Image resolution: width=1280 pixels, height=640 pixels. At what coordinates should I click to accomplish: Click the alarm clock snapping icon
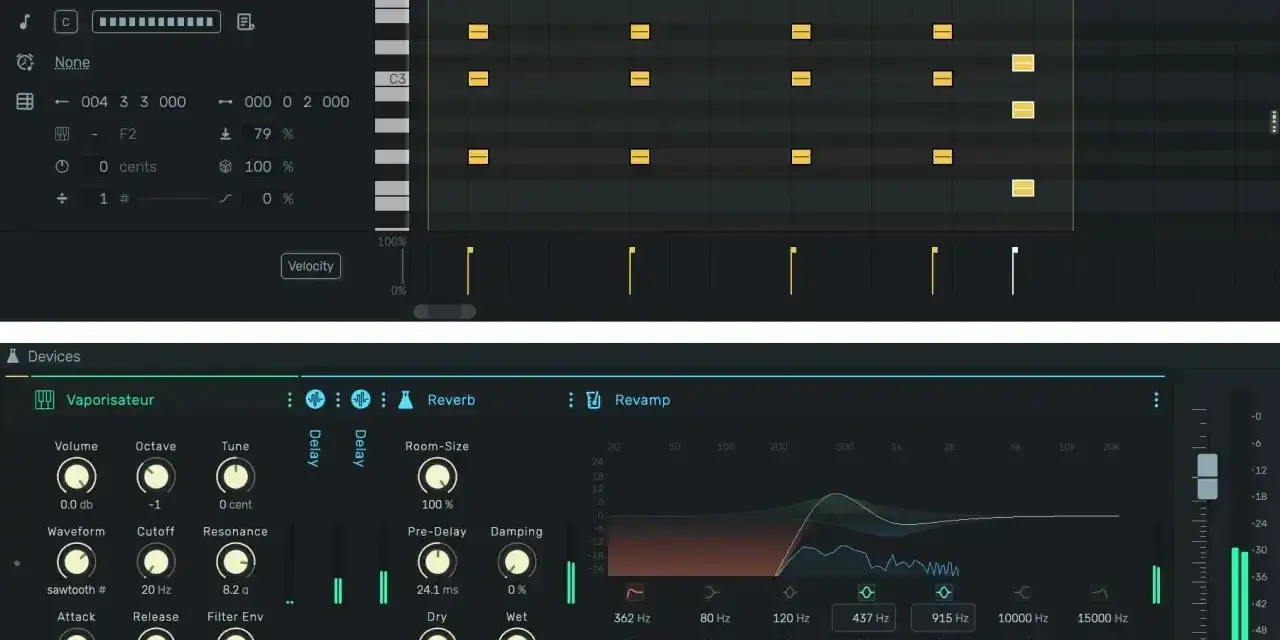[x=25, y=62]
